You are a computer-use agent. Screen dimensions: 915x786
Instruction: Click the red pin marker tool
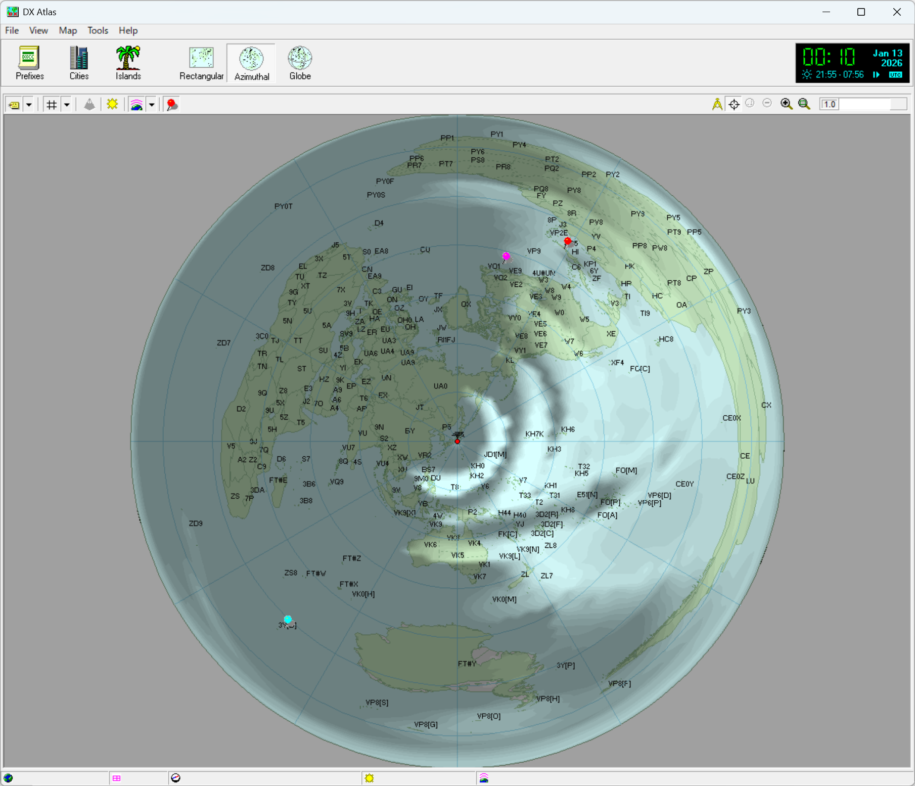coord(171,104)
